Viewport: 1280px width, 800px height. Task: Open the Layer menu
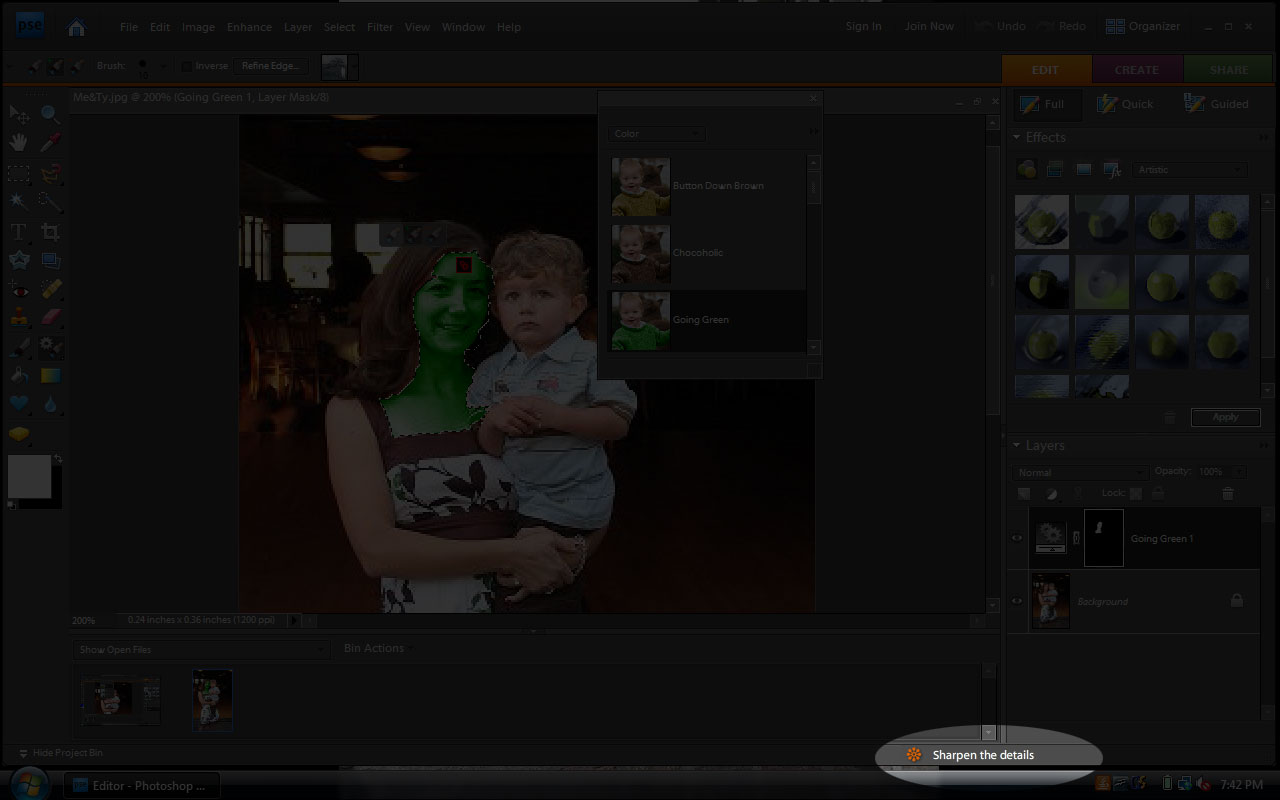(x=298, y=27)
